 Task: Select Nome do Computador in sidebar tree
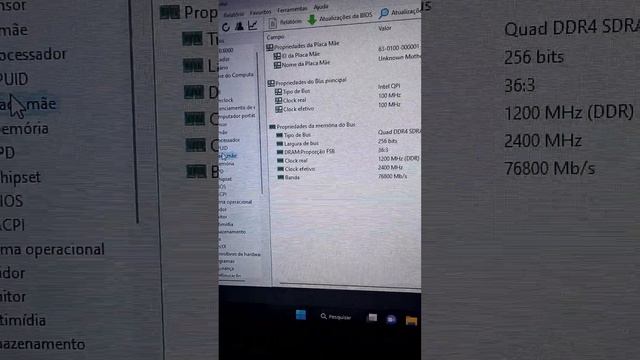point(236,75)
